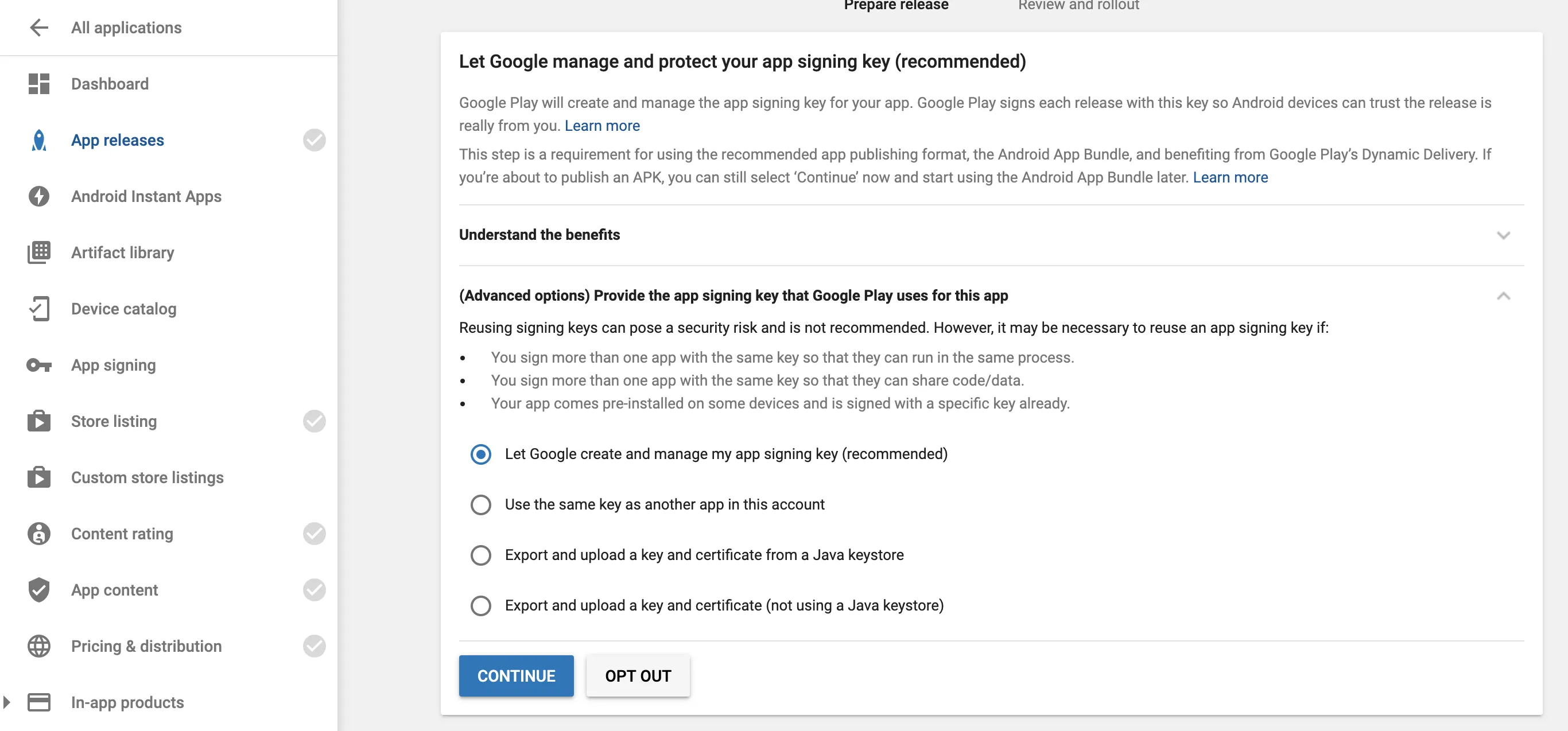The height and width of the screenshot is (731, 1568).
Task: Click the App content shield icon
Action: (39, 590)
